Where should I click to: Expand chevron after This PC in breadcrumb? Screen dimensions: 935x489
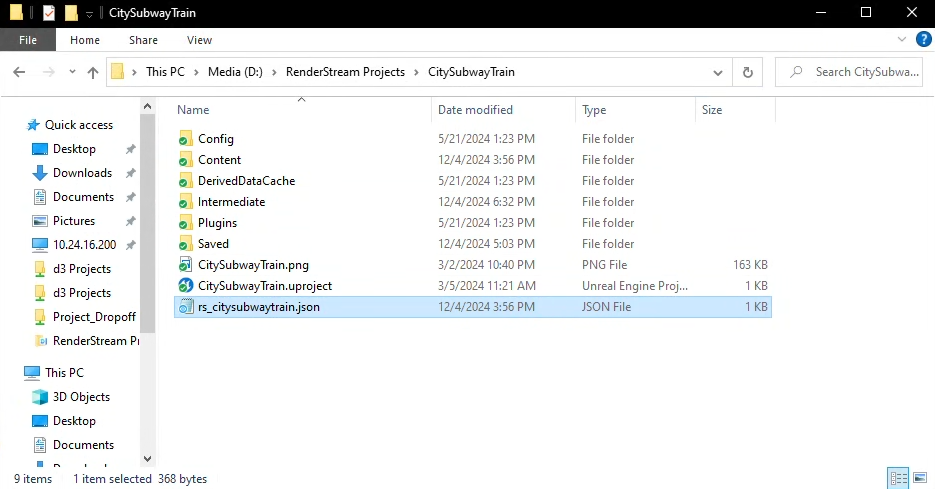(196, 72)
